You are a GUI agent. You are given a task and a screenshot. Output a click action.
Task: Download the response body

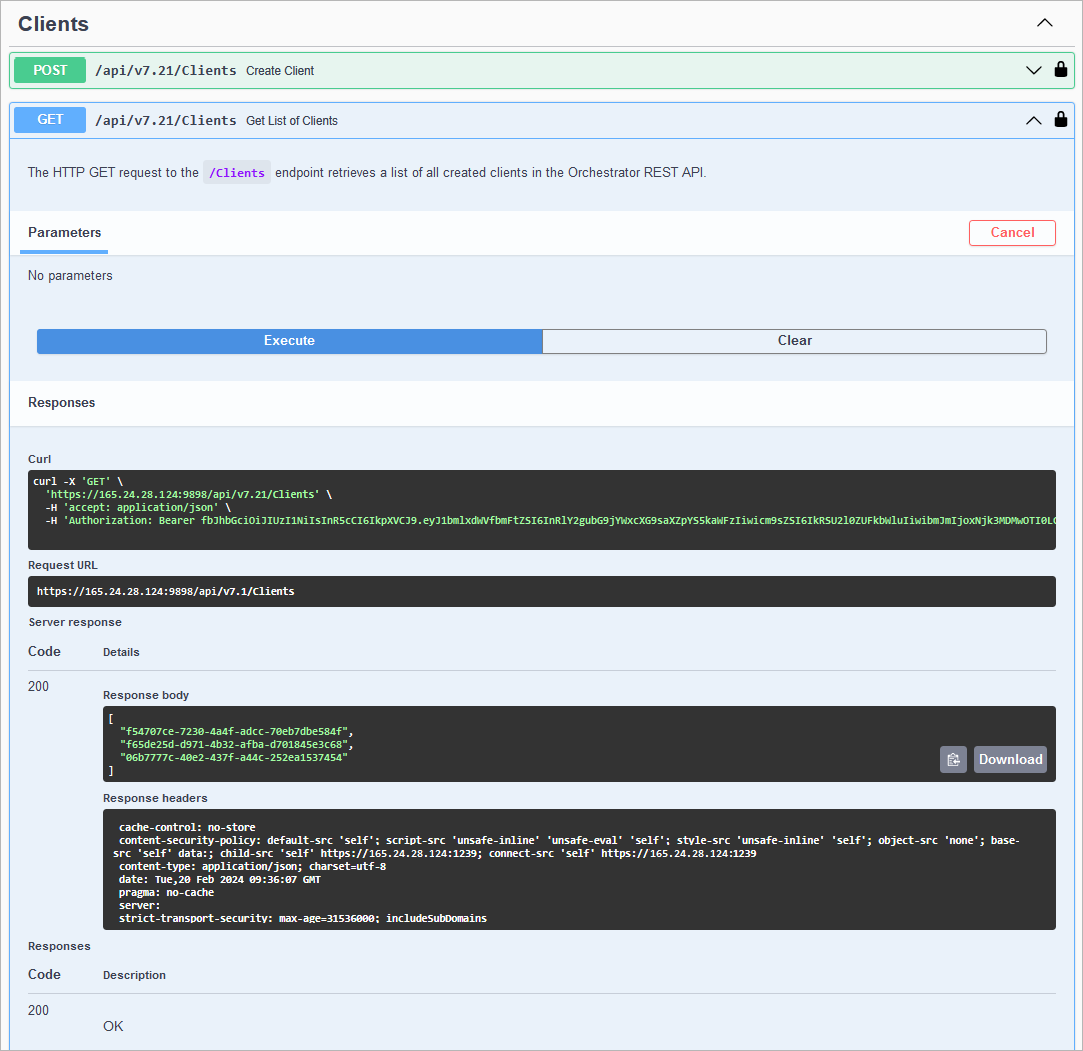1010,759
